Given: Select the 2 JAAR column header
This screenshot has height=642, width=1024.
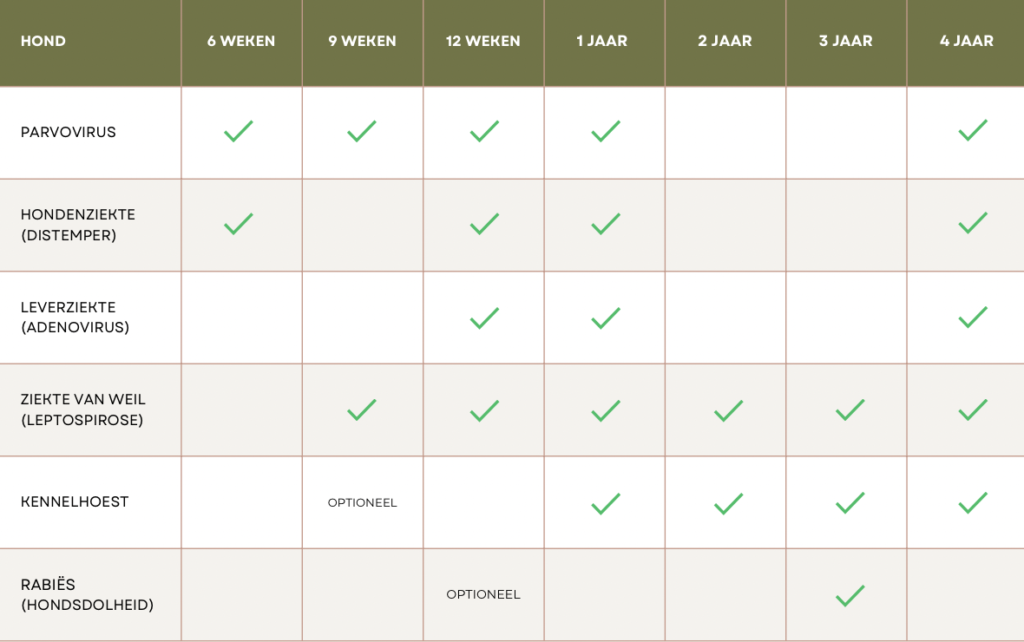Looking at the screenshot, I should tap(725, 42).
